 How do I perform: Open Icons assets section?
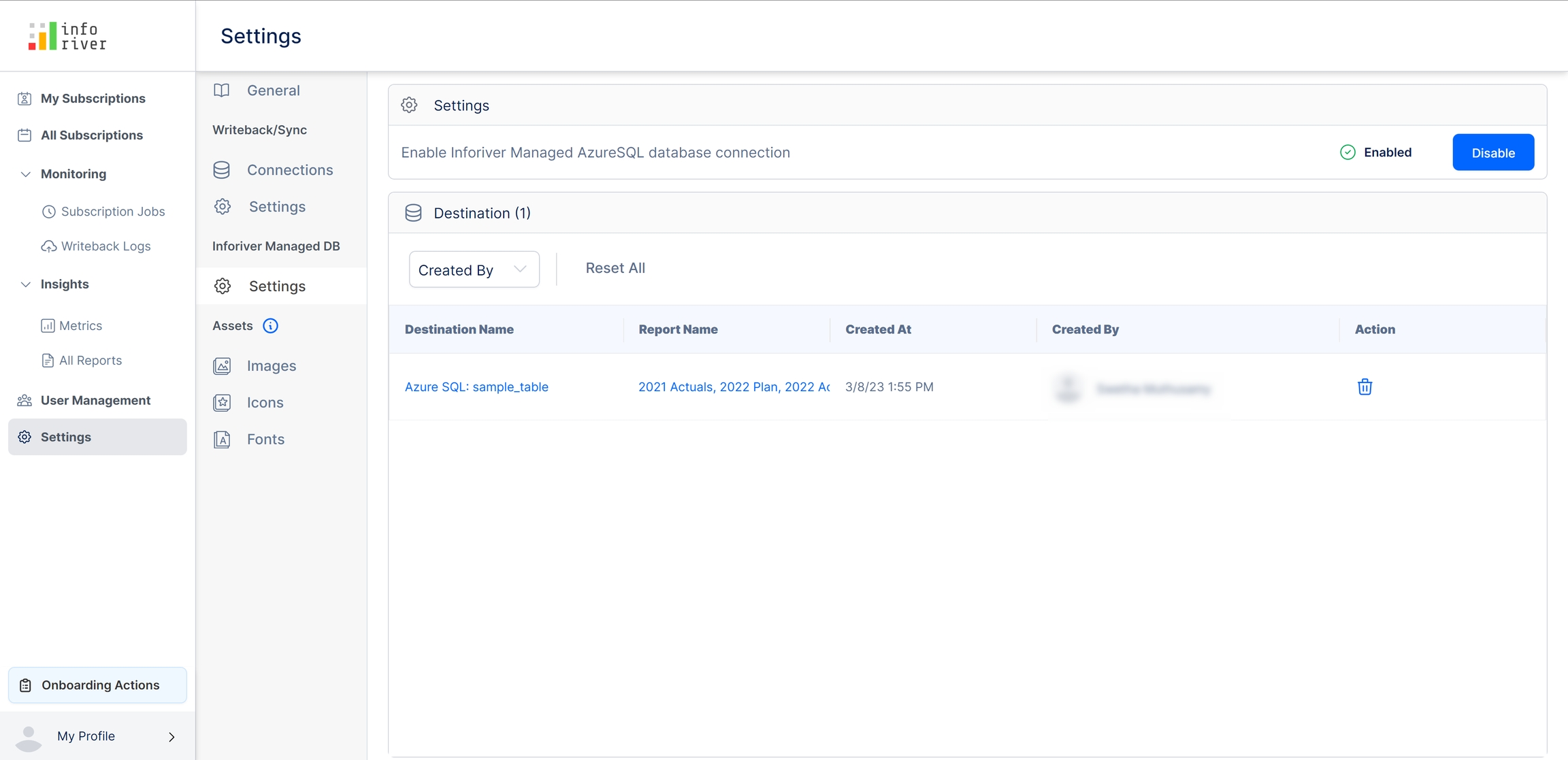[x=265, y=403]
